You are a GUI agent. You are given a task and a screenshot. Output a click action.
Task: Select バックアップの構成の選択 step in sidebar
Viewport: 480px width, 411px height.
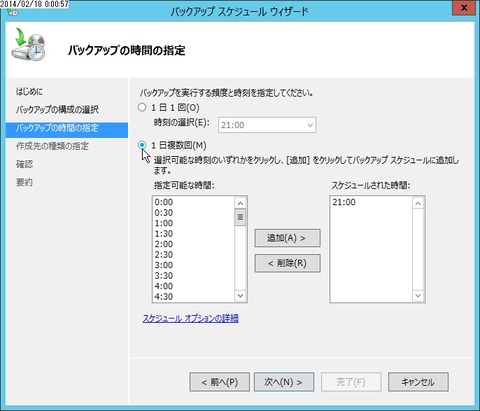click(57, 110)
